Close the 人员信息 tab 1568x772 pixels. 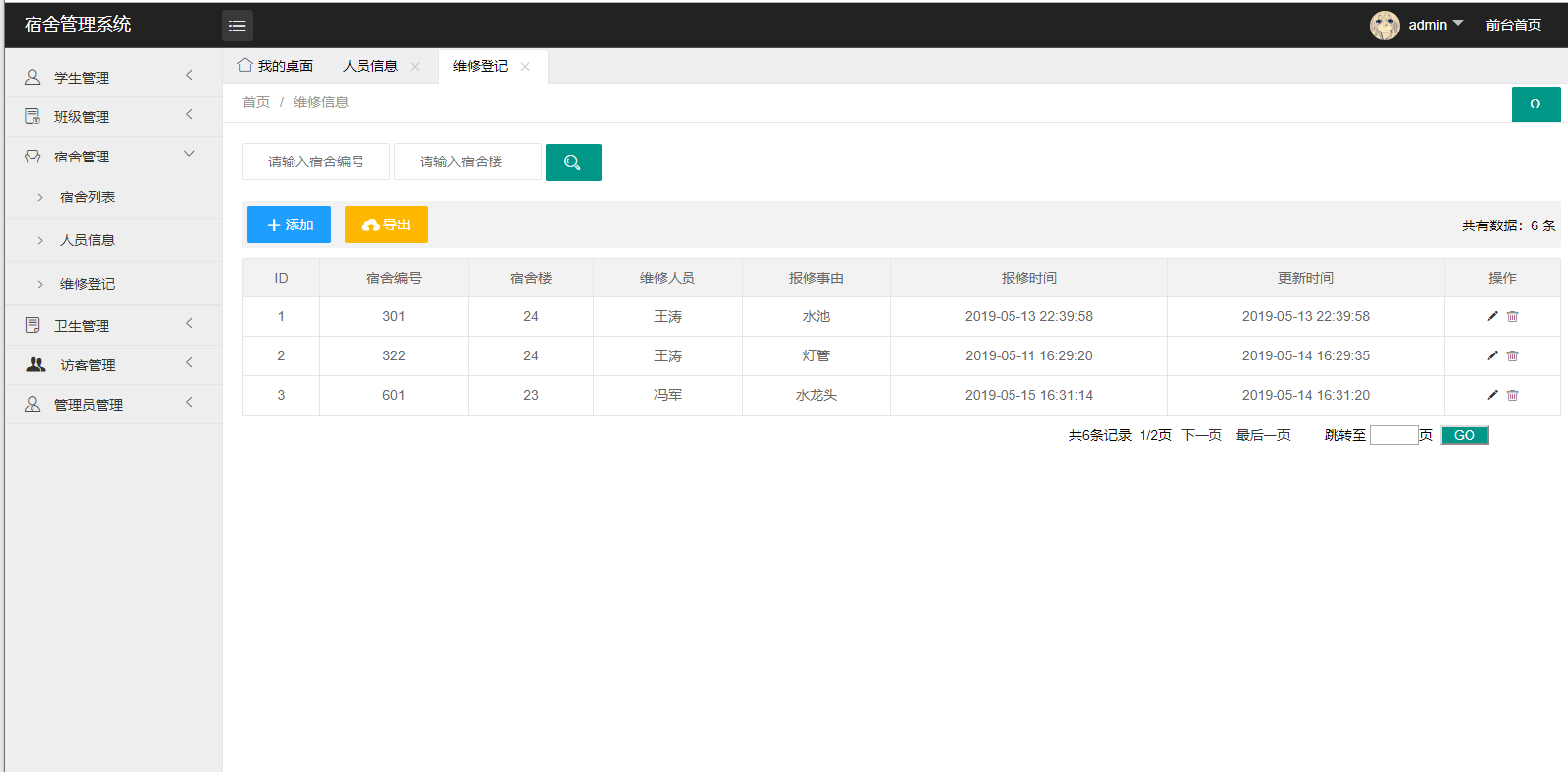tap(415, 67)
